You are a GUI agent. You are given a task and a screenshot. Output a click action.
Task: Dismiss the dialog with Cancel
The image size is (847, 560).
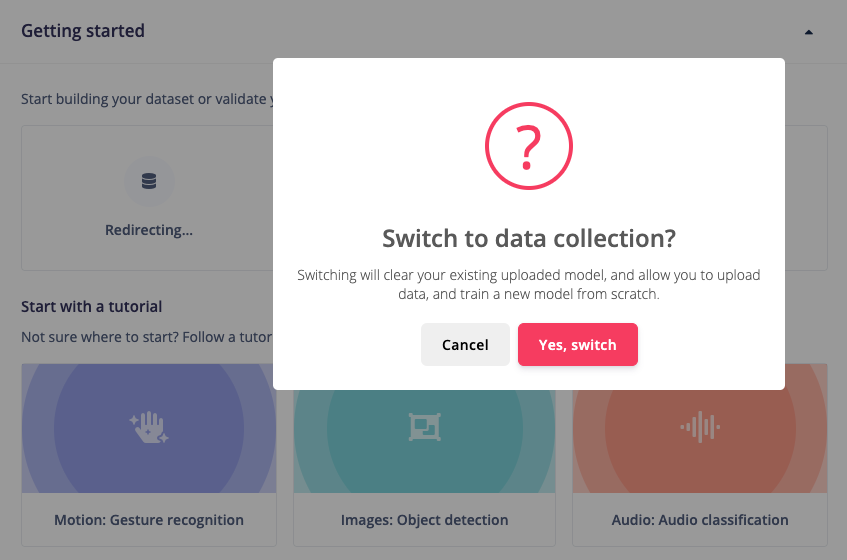(x=465, y=345)
